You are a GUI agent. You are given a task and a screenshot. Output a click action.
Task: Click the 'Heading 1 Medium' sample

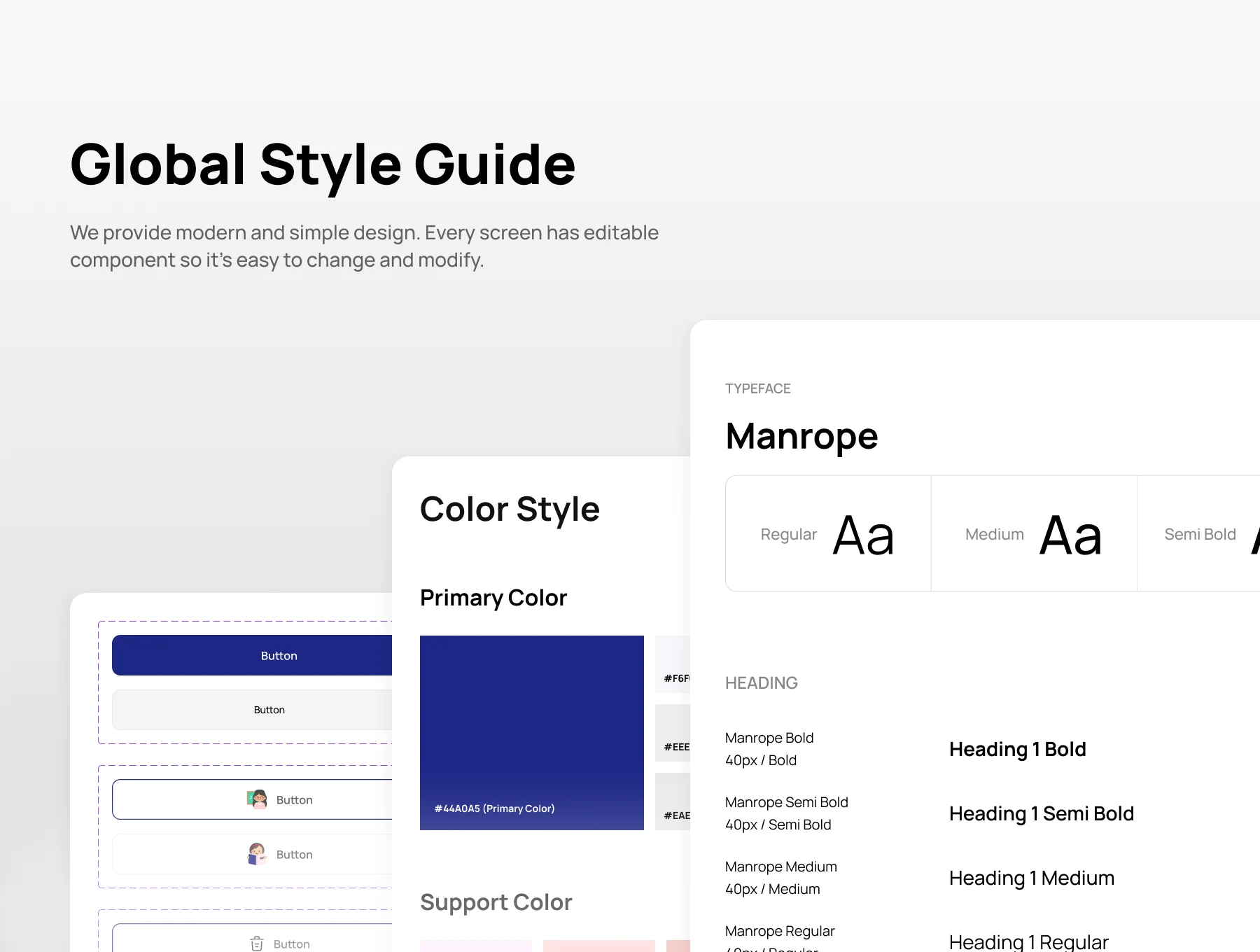[x=1032, y=878]
